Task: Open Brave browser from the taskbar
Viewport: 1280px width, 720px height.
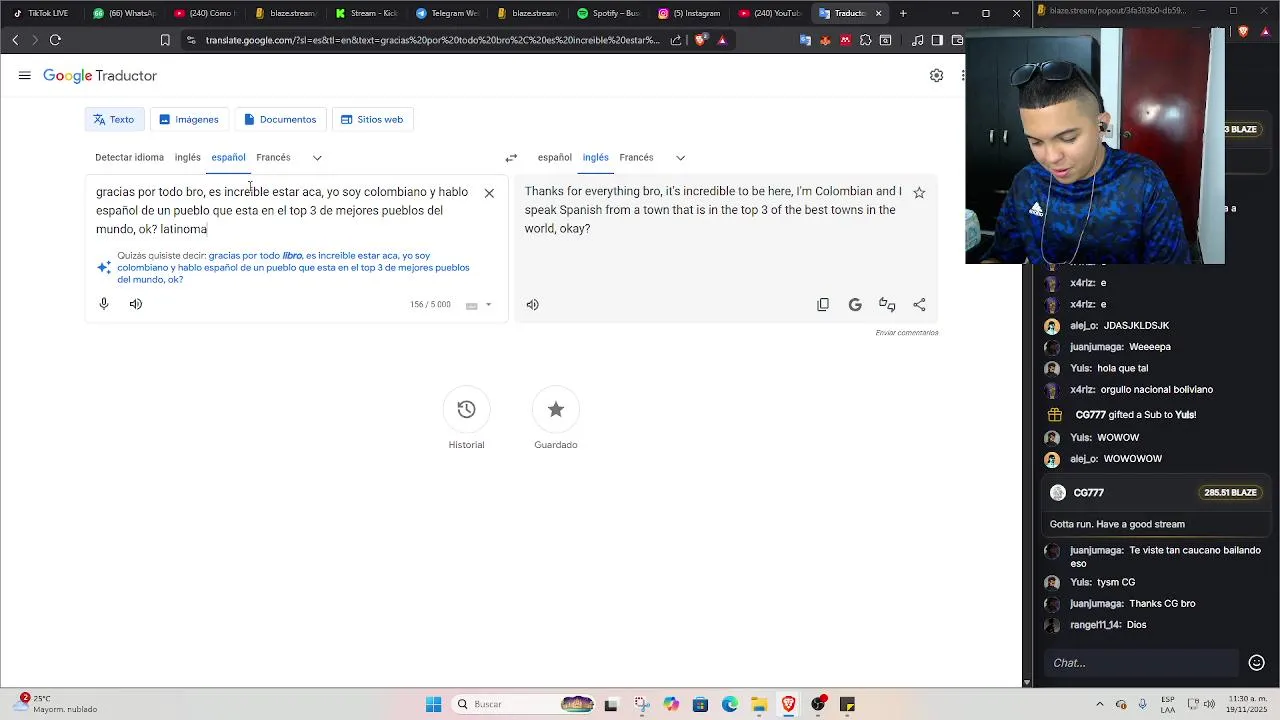Action: point(788,705)
